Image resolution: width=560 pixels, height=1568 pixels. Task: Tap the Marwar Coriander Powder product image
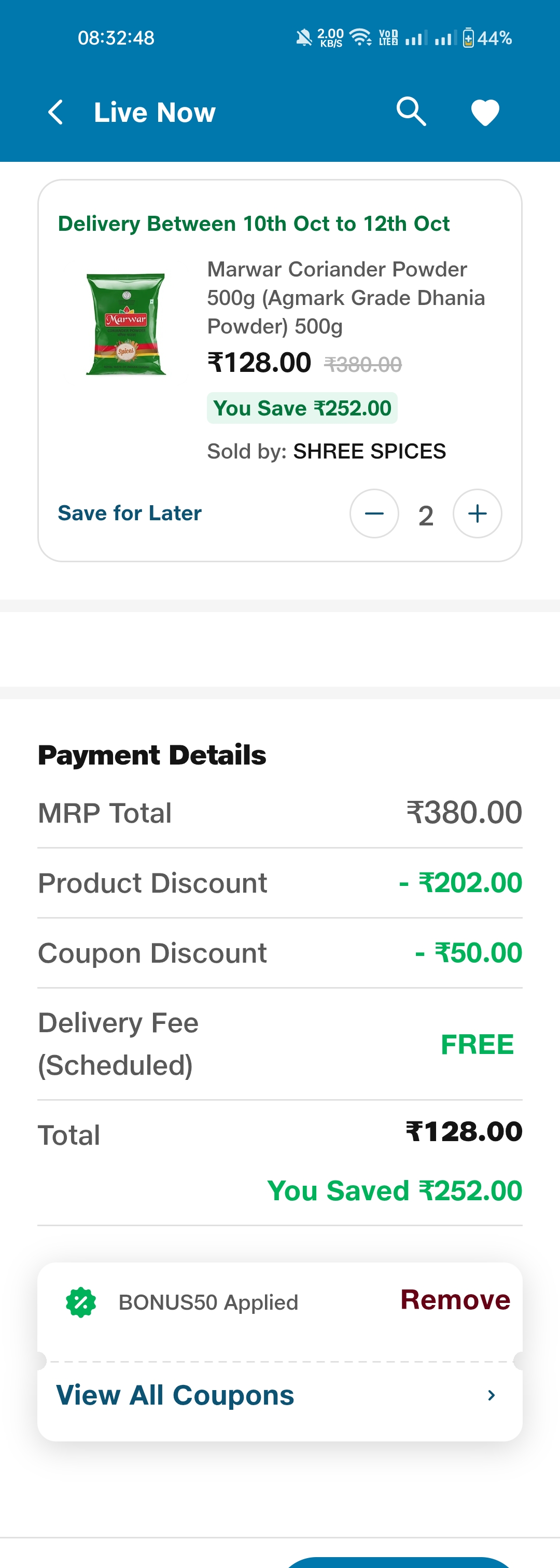pyautogui.click(x=126, y=324)
